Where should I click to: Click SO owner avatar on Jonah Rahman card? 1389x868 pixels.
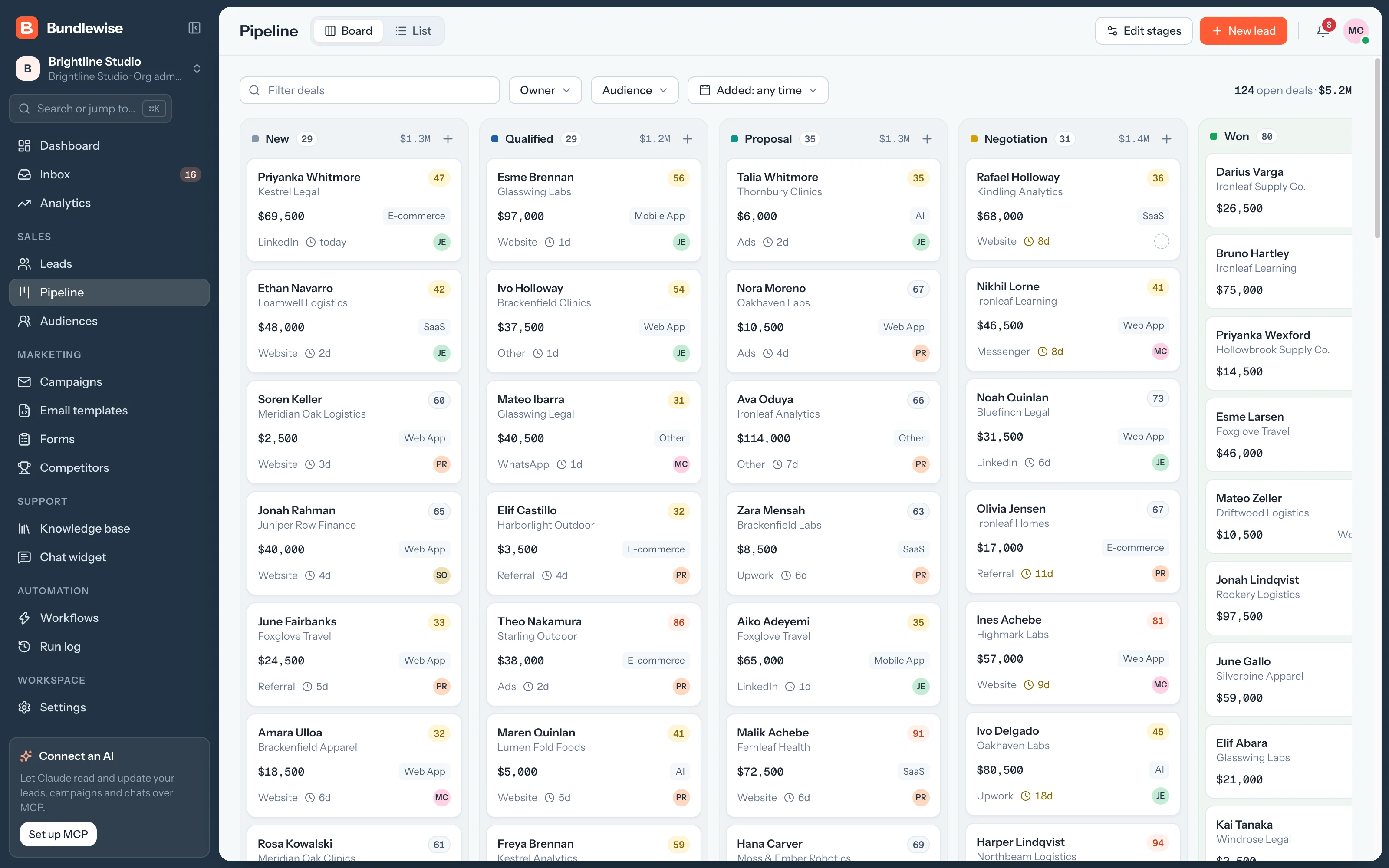[441, 575]
